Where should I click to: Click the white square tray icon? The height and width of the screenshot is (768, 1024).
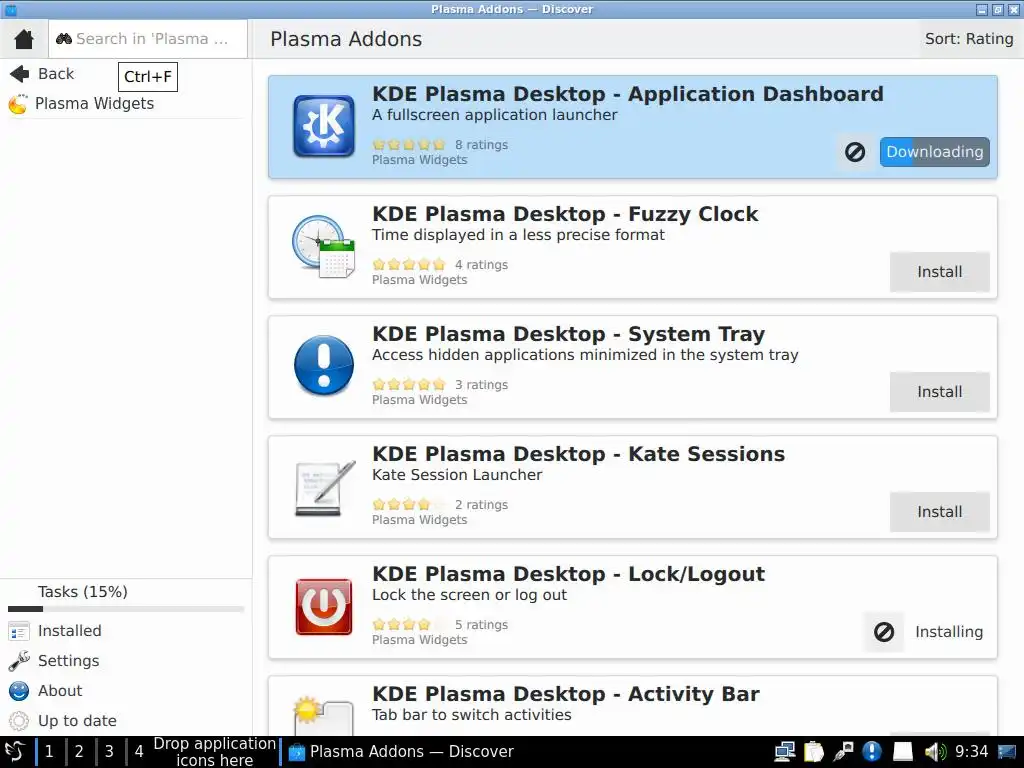point(903,752)
